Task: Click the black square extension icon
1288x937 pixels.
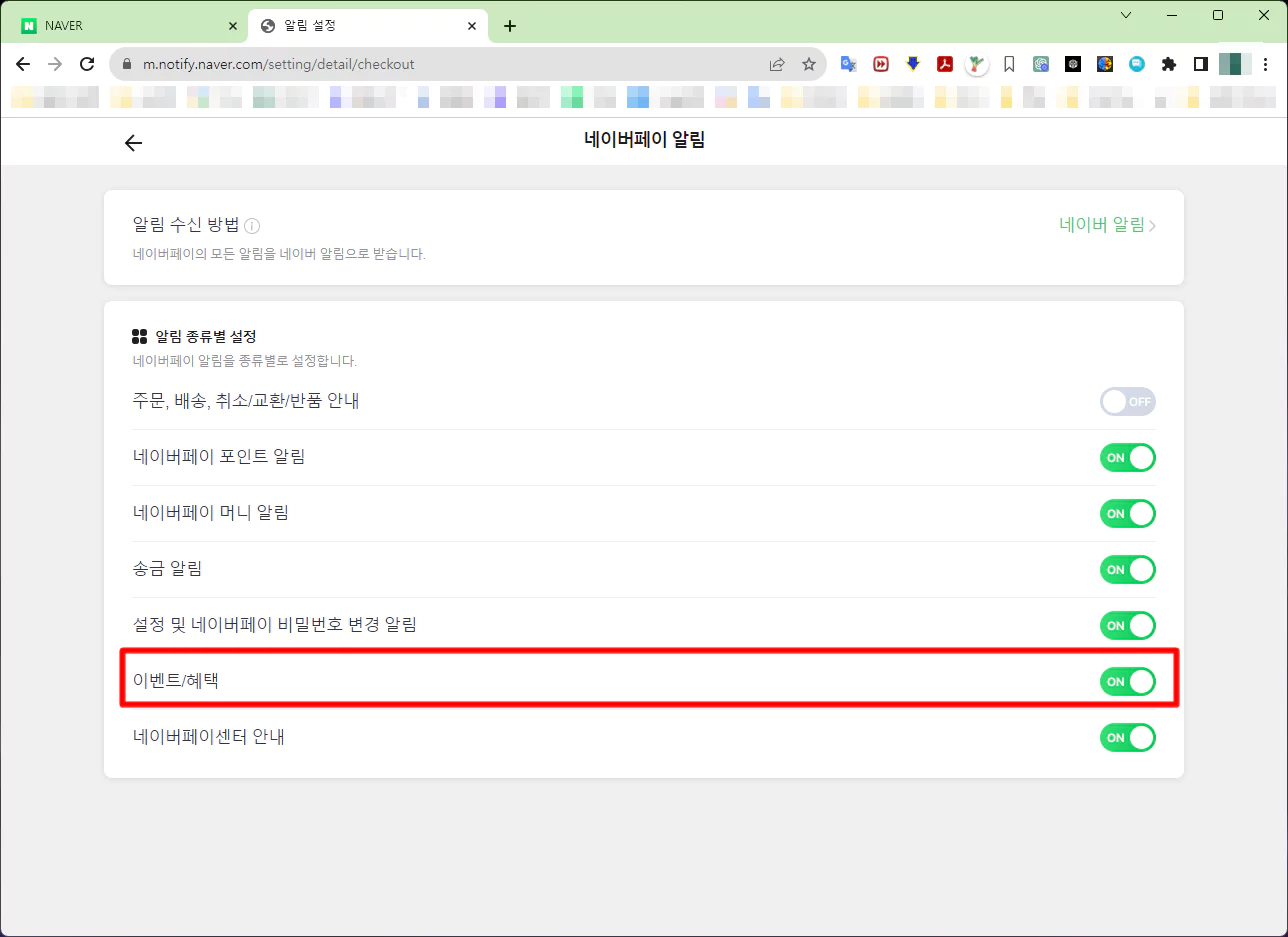Action: coord(1073,64)
